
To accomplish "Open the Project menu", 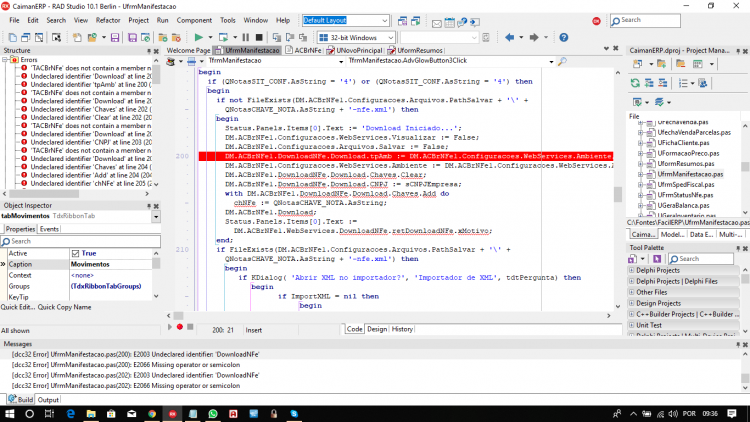I will tap(138, 20).
